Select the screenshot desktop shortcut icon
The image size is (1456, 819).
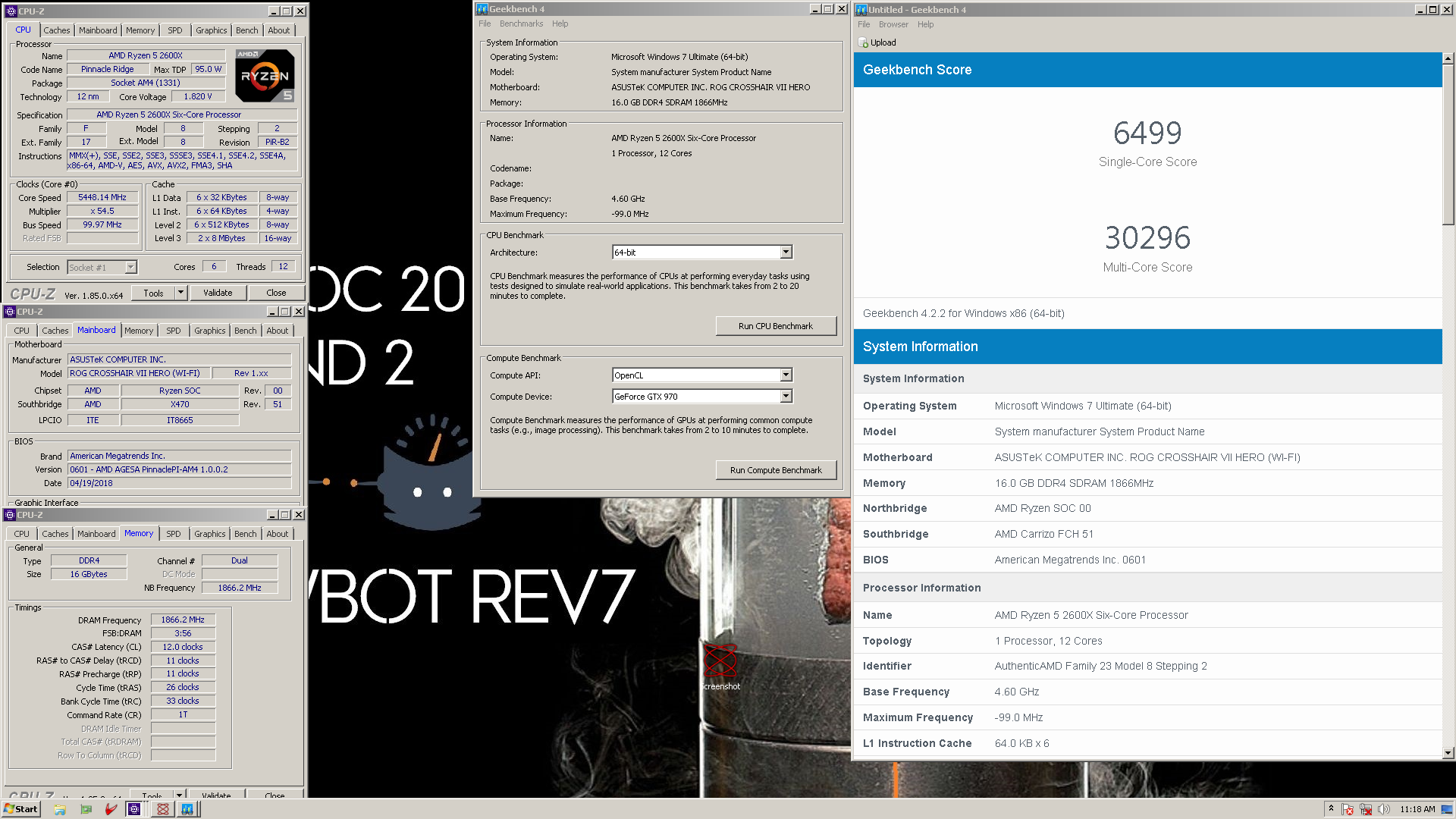720,667
